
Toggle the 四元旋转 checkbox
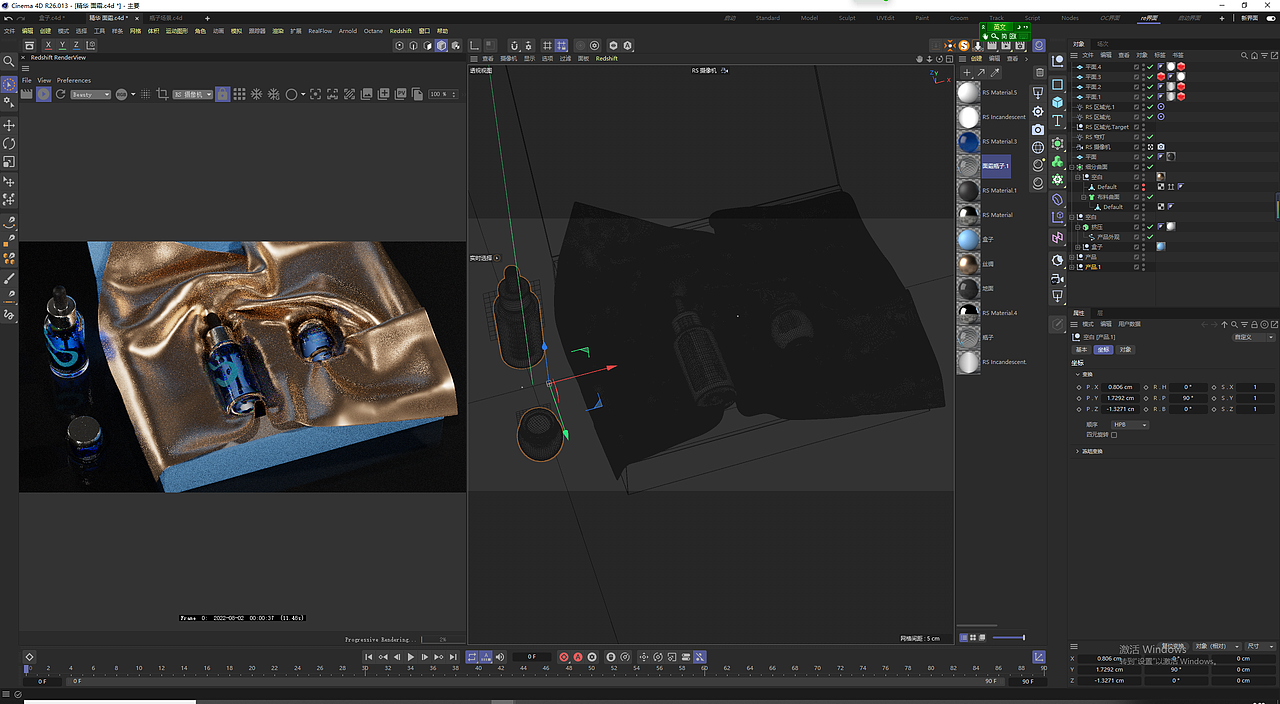[1113, 435]
